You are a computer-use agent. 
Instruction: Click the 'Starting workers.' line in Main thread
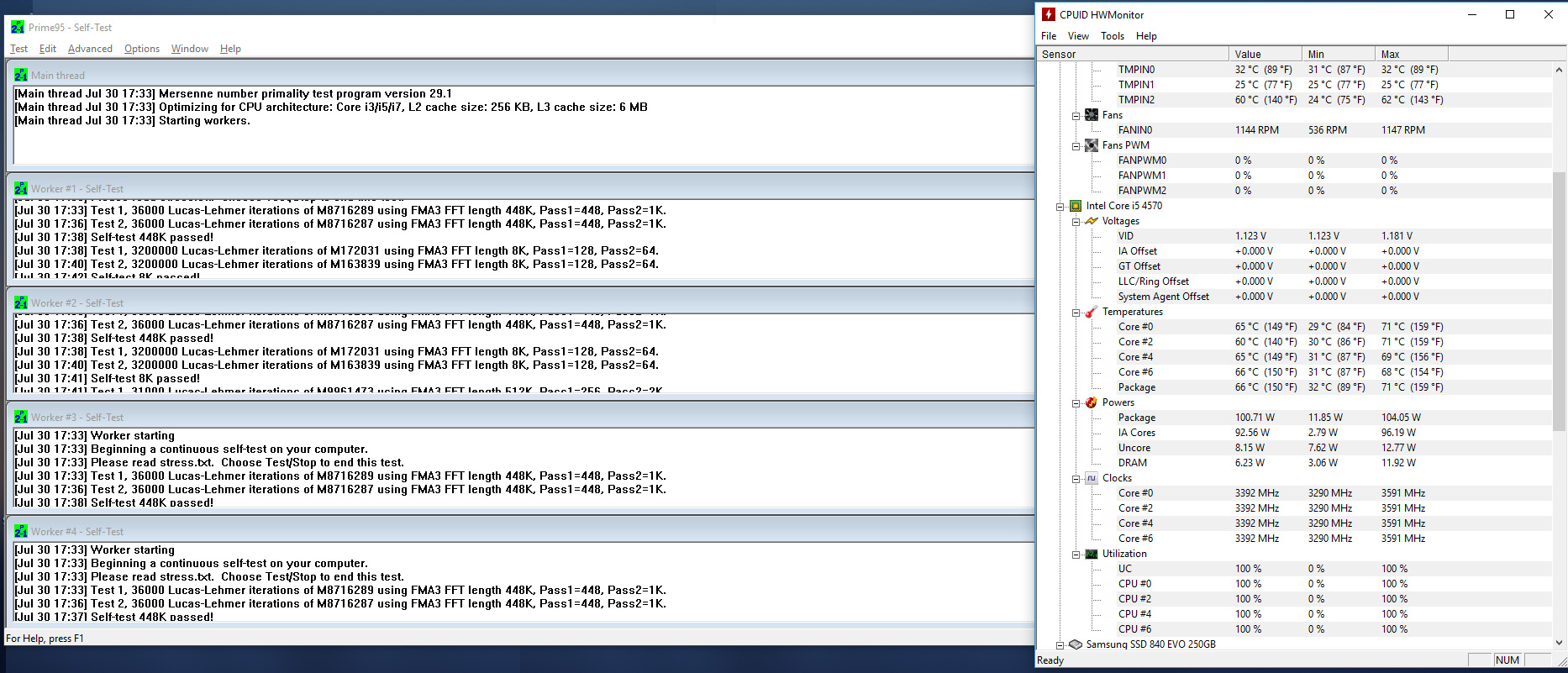tap(132, 121)
